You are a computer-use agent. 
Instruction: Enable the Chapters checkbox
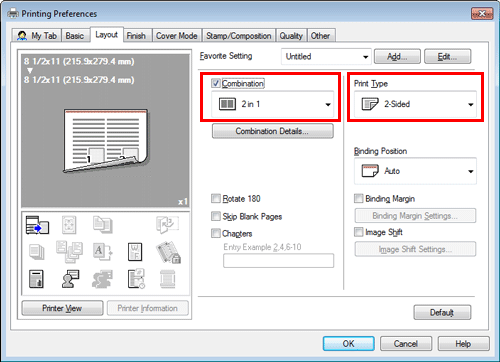pos(216,233)
